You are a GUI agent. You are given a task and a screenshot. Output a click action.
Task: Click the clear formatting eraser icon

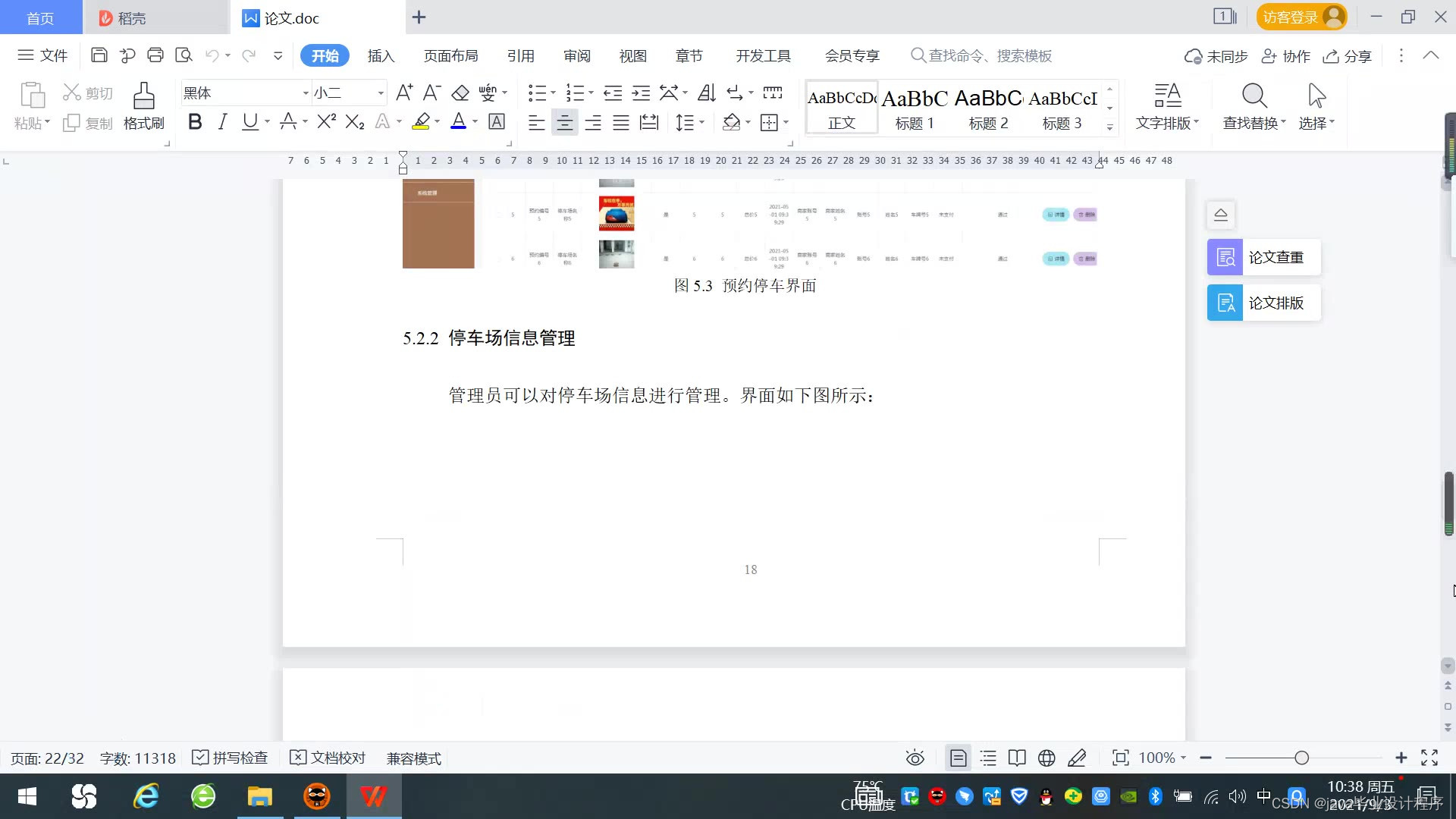pos(460,93)
